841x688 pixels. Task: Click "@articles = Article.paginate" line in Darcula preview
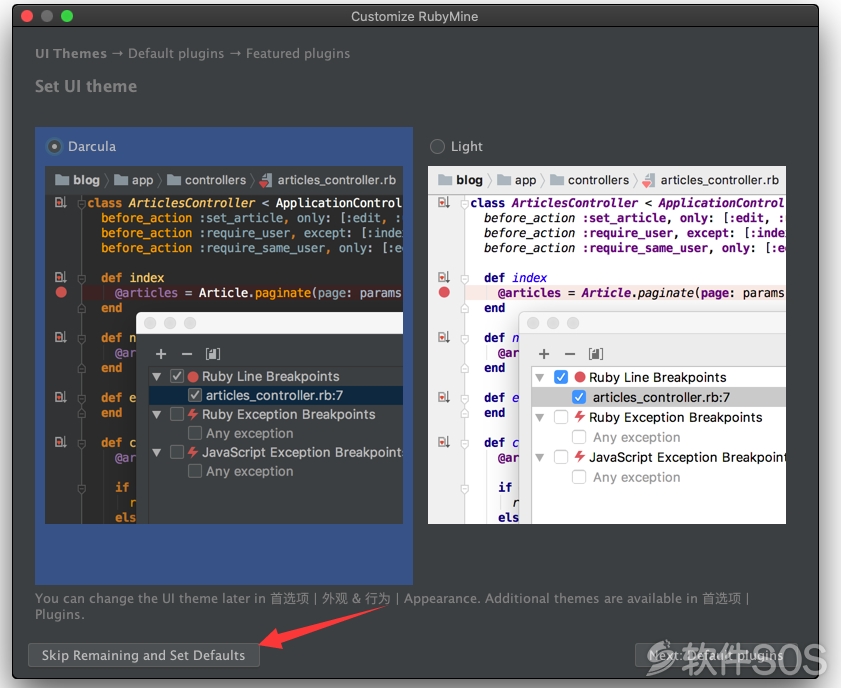pos(258,293)
